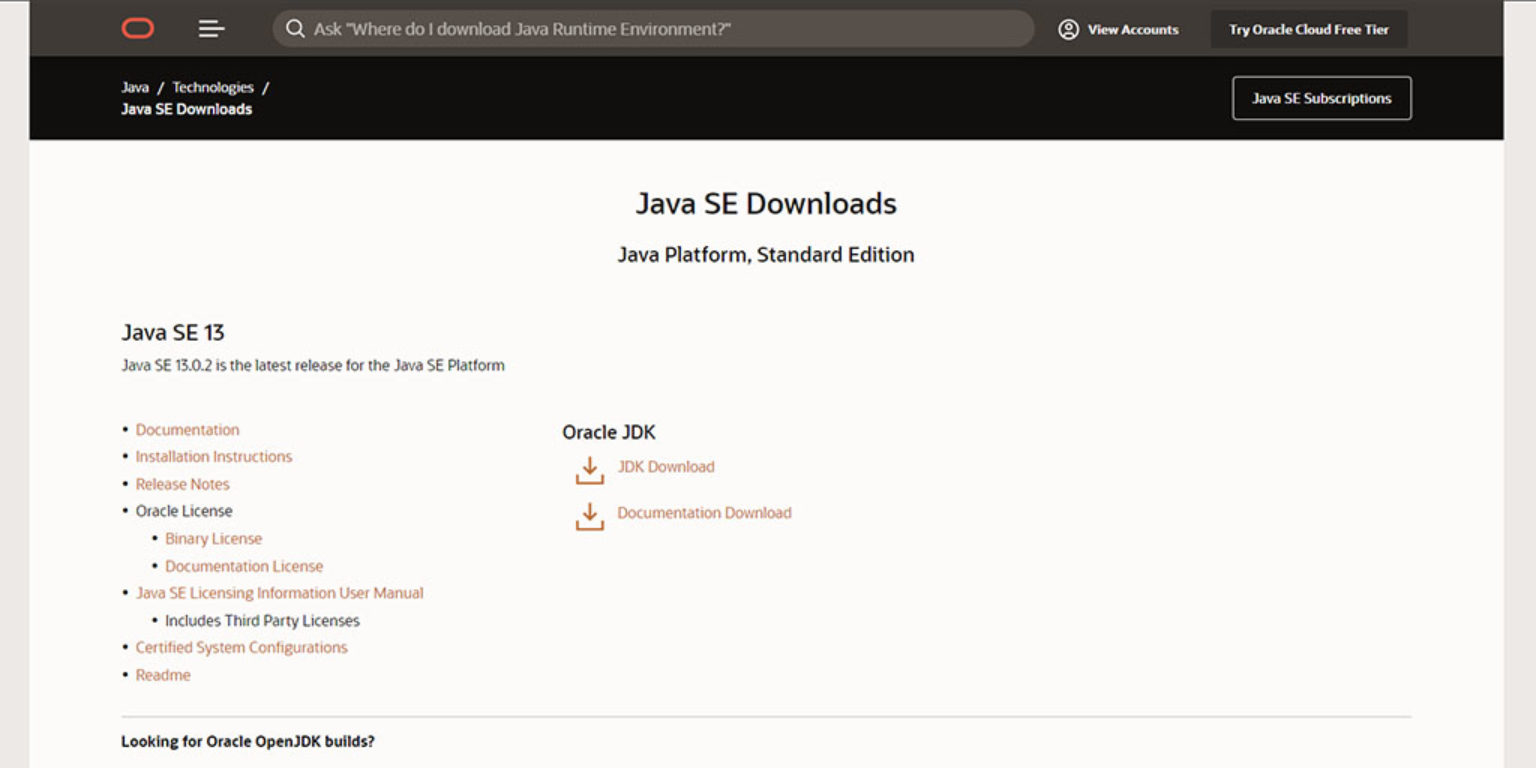Open the Documentation link
Image resolution: width=1536 pixels, height=768 pixels.
pos(188,430)
